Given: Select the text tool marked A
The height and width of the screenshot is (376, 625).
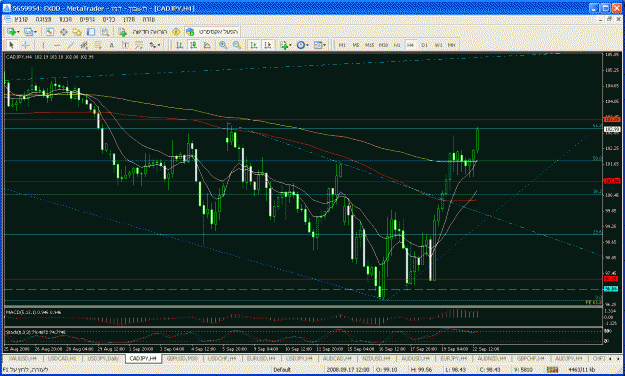Looking at the screenshot, I should tap(112, 45).
